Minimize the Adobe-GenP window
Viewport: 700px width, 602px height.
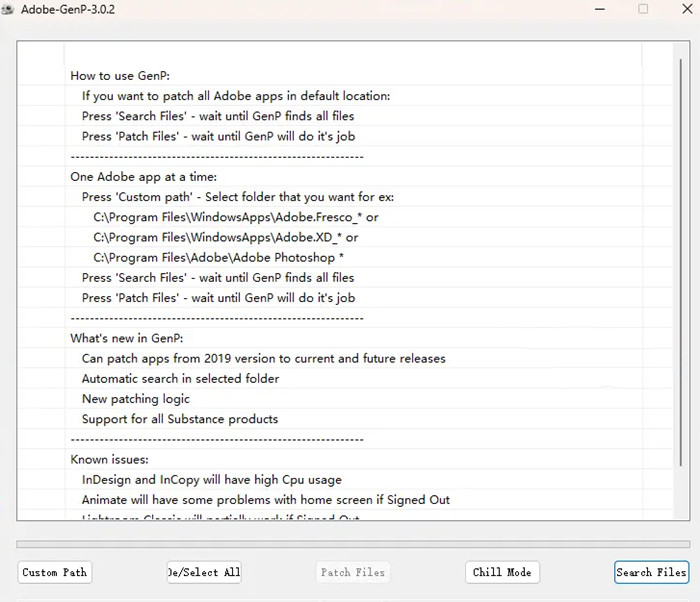pyautogui.click(x=600, y=9)
